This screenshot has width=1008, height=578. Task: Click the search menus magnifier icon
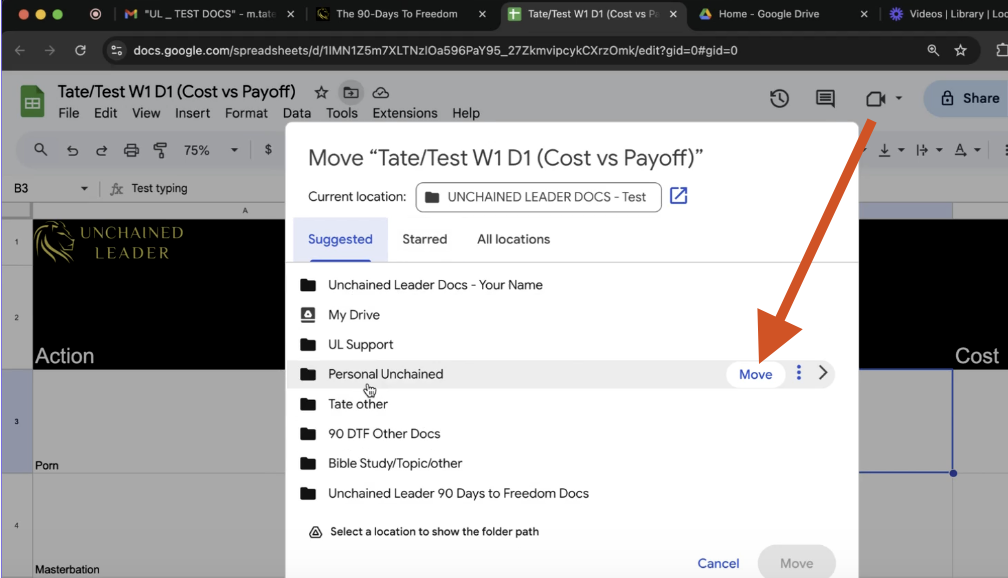pos(40,150)
